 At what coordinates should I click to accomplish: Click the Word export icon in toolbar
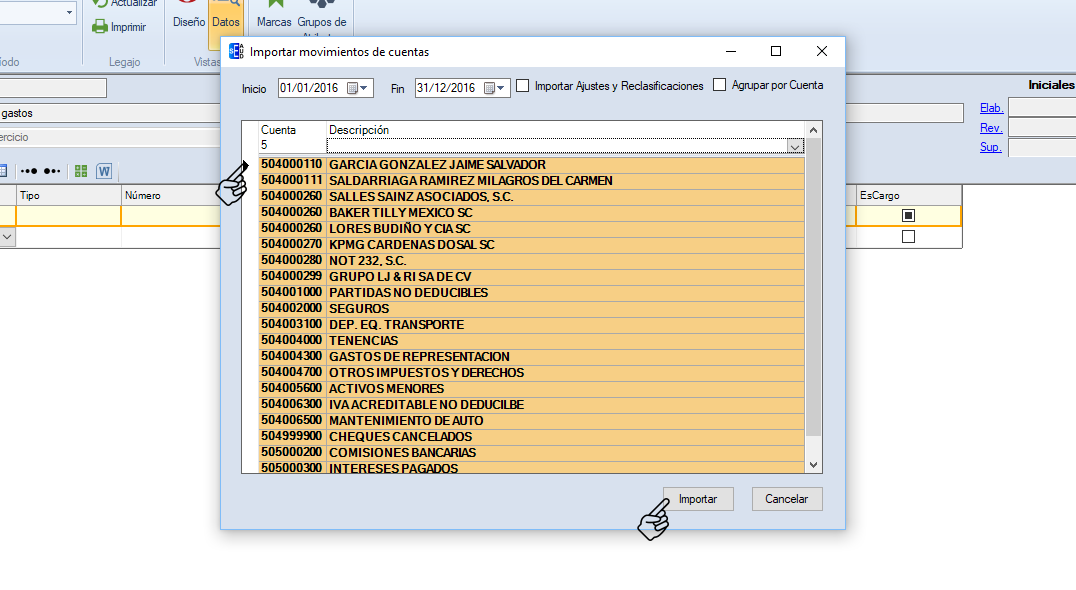[104, 171]
